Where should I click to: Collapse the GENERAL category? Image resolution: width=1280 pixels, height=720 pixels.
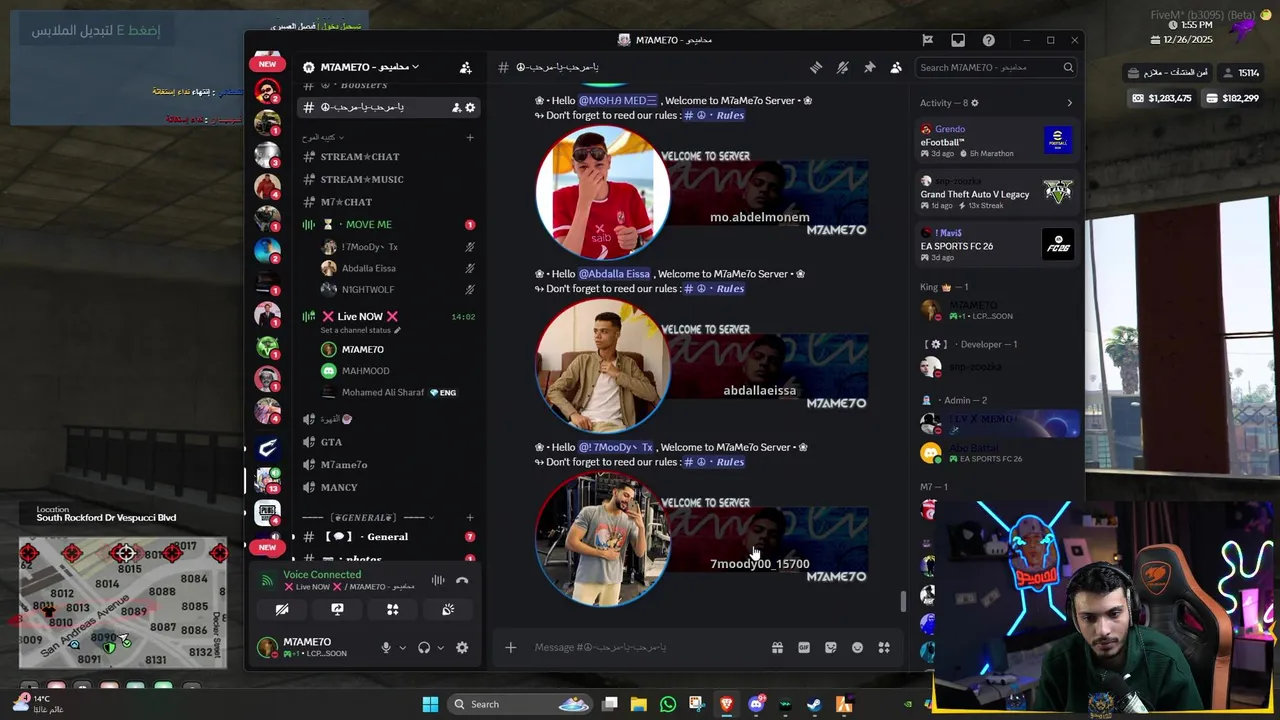pyautogui.click(x=368, y=517)
